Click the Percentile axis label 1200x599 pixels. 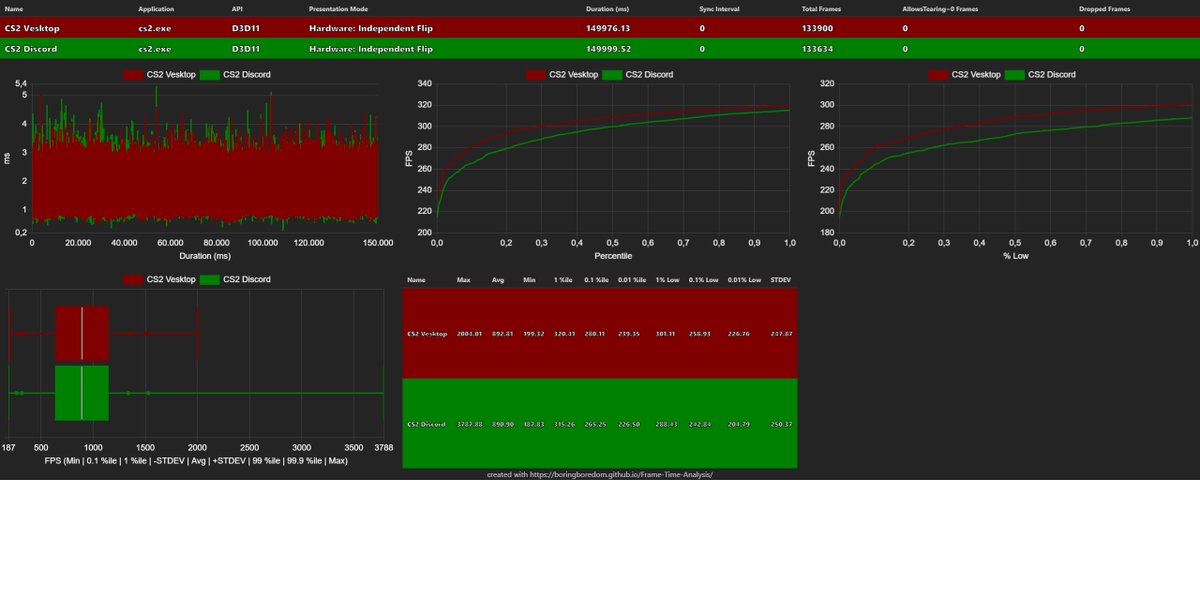pos(613,256)
